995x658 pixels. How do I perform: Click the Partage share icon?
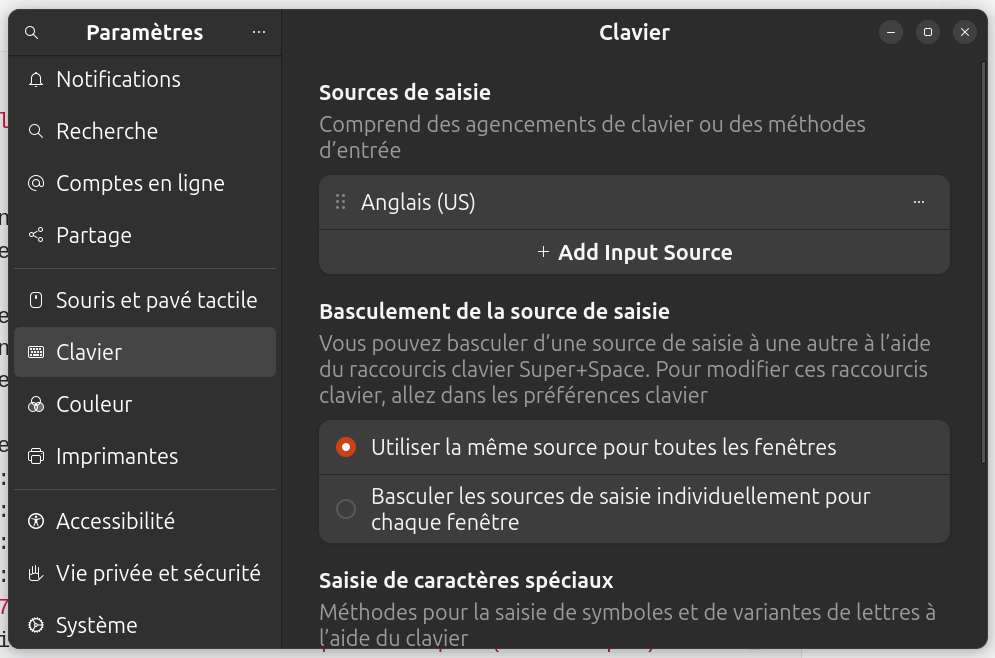[x=37, y=236]
